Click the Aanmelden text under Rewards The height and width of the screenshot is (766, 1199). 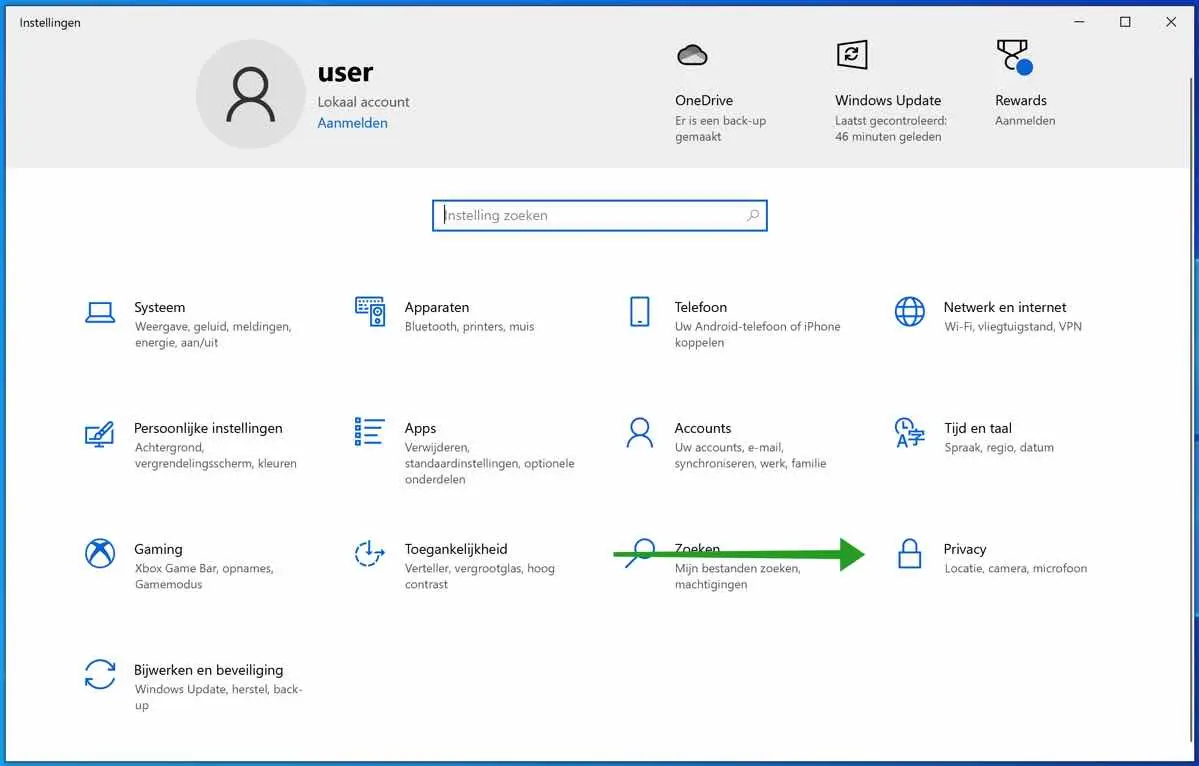[x=1025, y=121]
